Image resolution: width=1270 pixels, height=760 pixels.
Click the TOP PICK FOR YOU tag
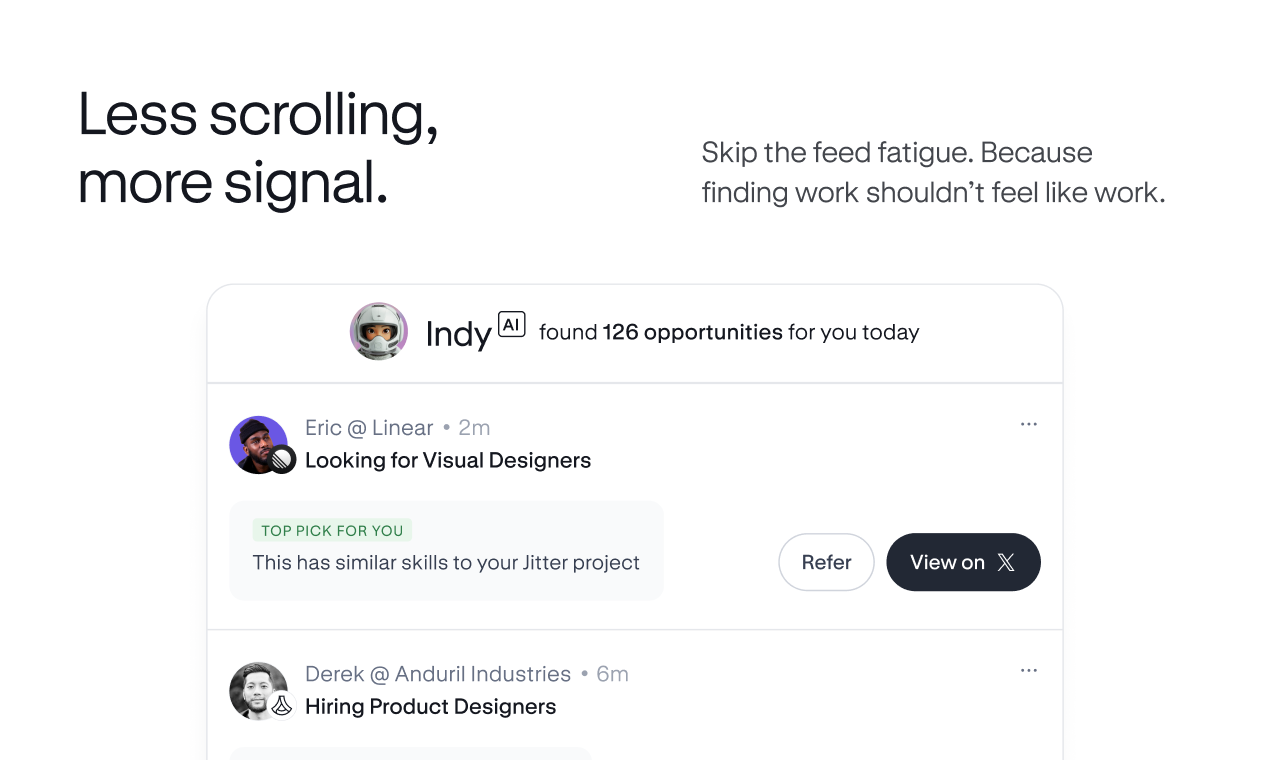coord(332,531)
